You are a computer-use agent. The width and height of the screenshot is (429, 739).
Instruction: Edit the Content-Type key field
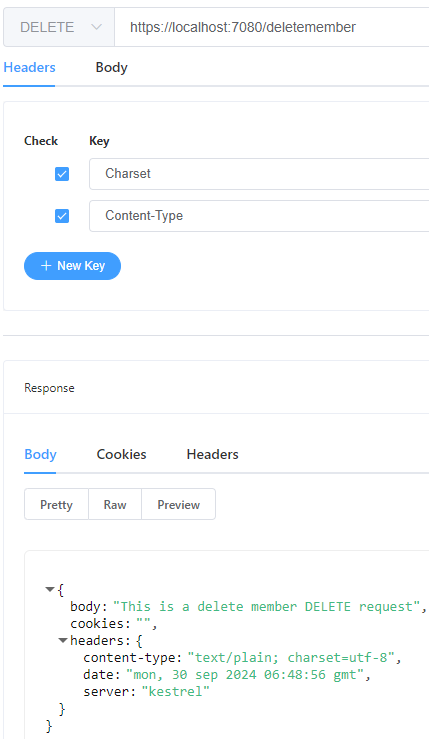click(259, 216)
